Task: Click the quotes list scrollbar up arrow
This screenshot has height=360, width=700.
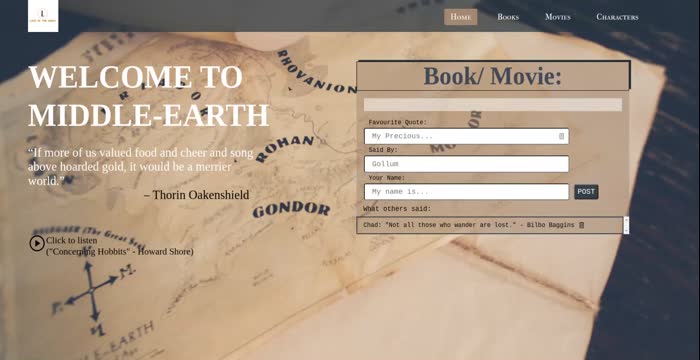Action: coord(626,220)
